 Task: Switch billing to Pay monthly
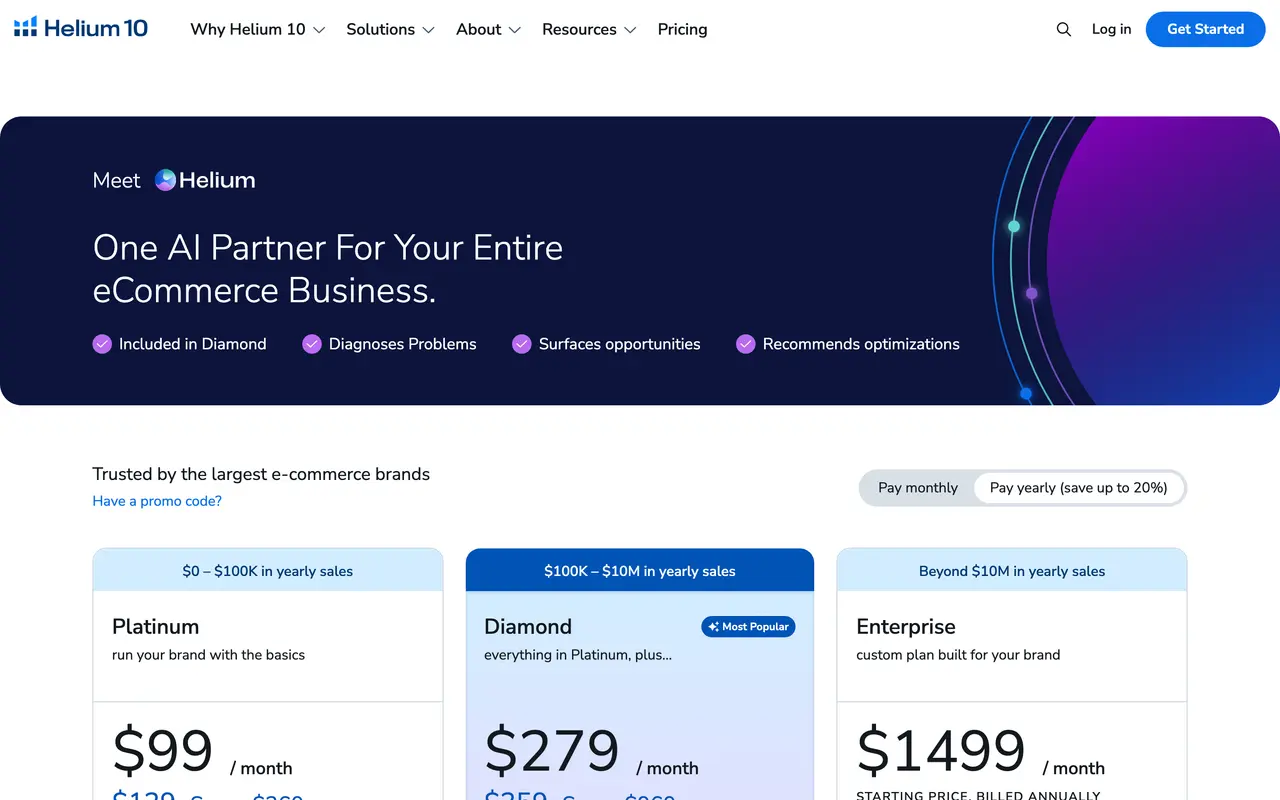coord(918,488)
